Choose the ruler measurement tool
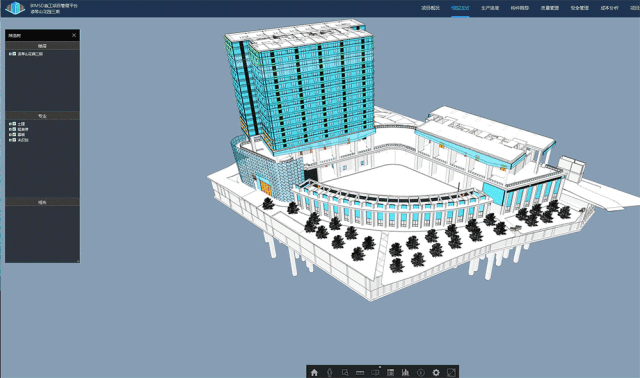Viewport: 640px width, 378px height. click(360, 372)
